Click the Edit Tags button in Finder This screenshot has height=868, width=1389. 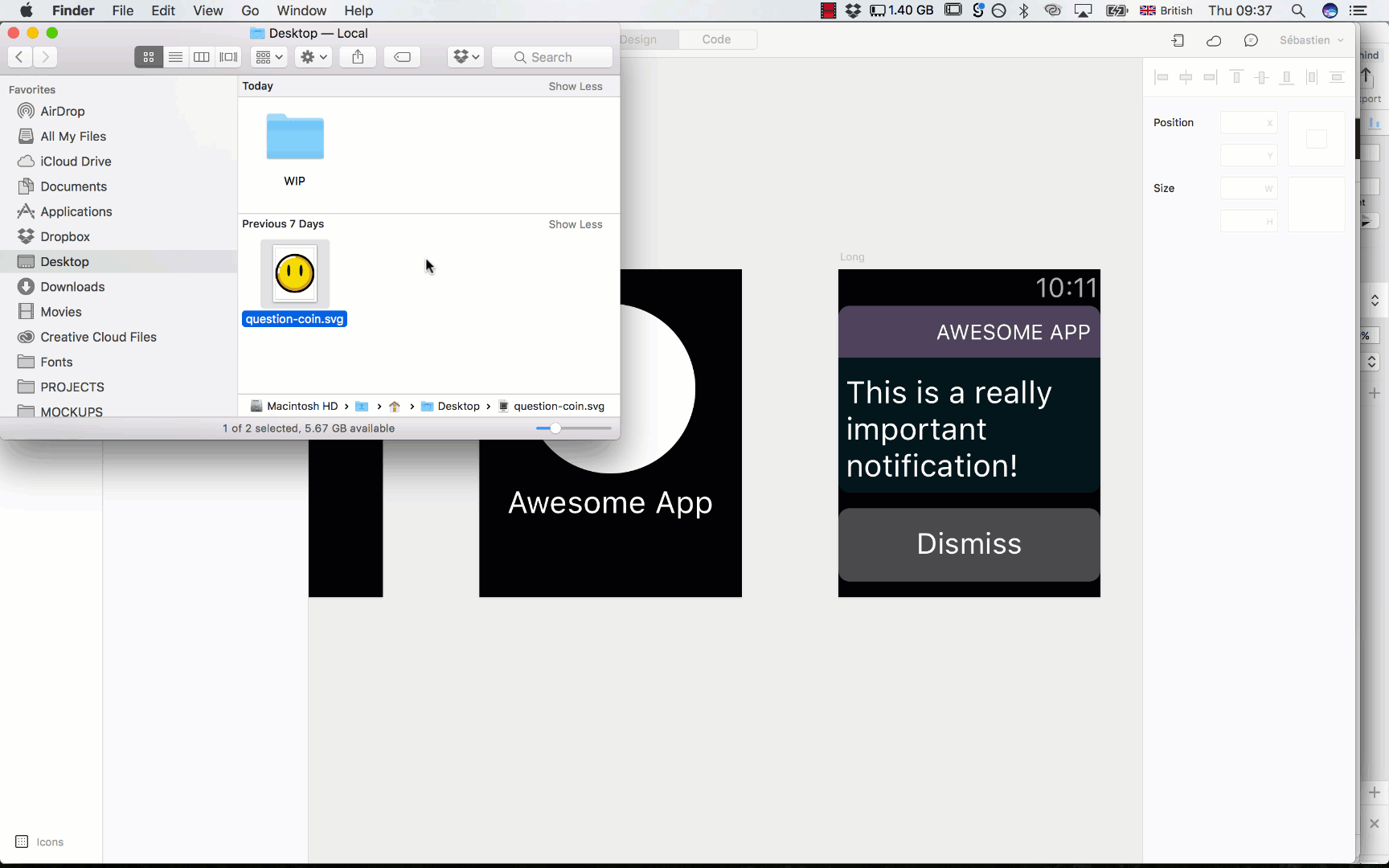pyautogui.click(x=402, y=57)
